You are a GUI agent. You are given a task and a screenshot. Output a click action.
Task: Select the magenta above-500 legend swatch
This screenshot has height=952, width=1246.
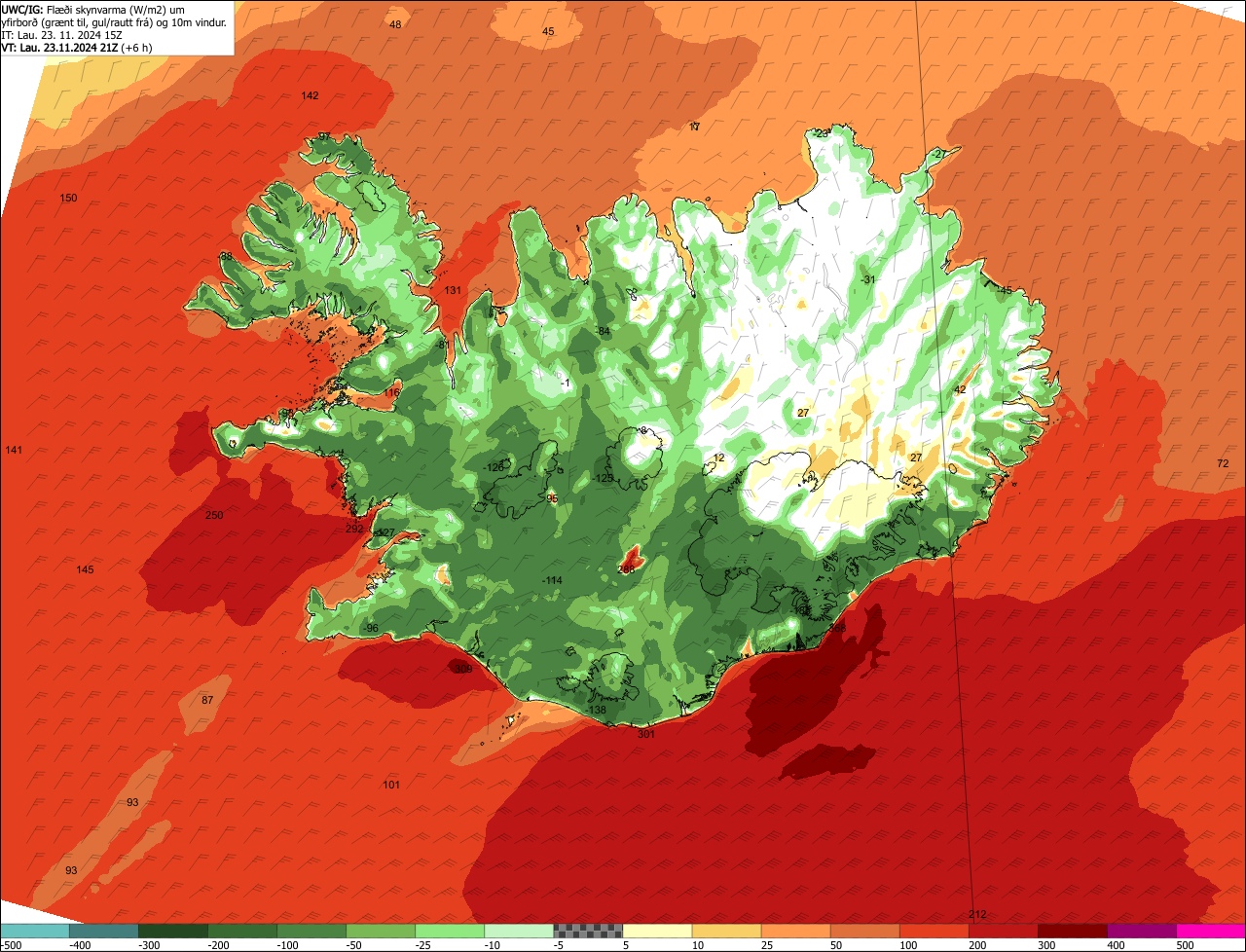(x=1210, y=931)
